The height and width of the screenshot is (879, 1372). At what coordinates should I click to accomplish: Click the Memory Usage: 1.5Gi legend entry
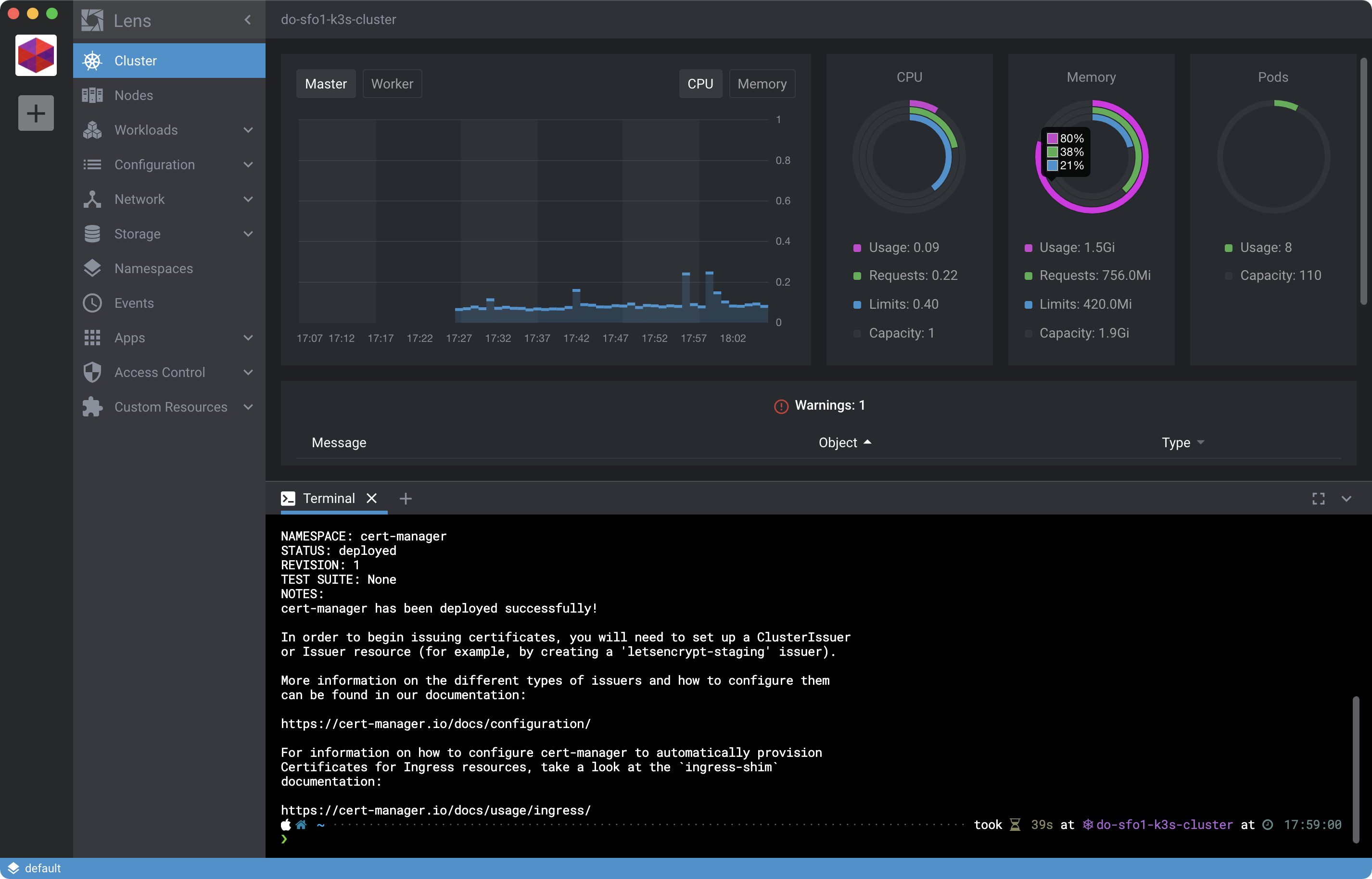pyautogui.click(x=1069, y=248)
